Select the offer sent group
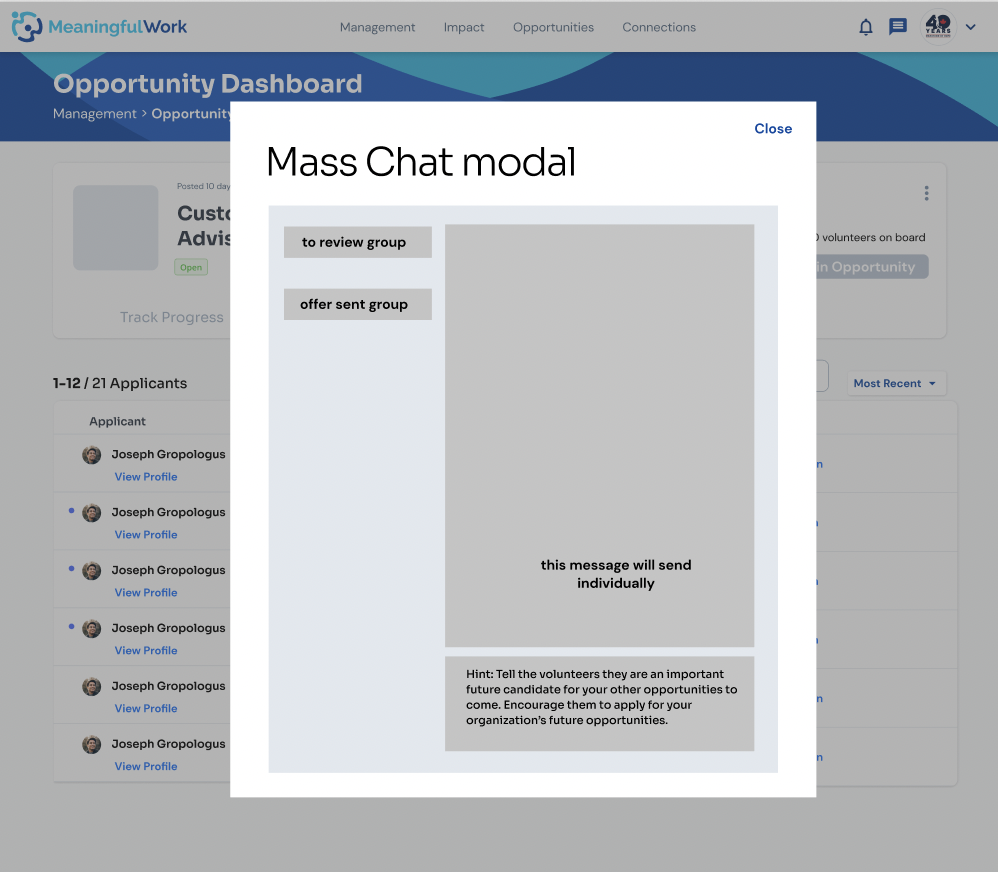Screen dimensions: 998x872 click(x=358, y=304)
